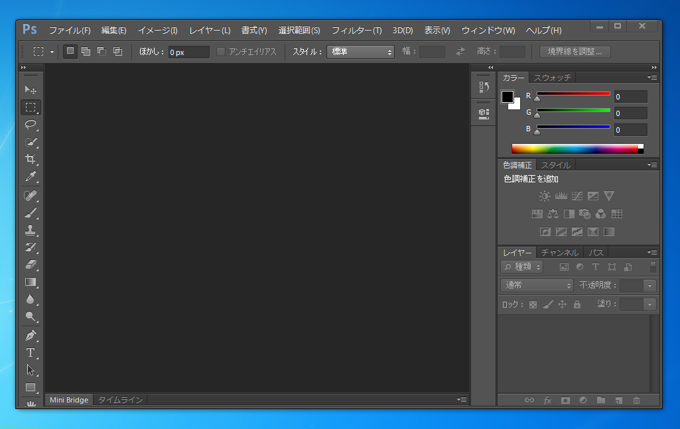Select the Lasso tool
This screenshot has width=680, height=429.
[x=30, y=124]
